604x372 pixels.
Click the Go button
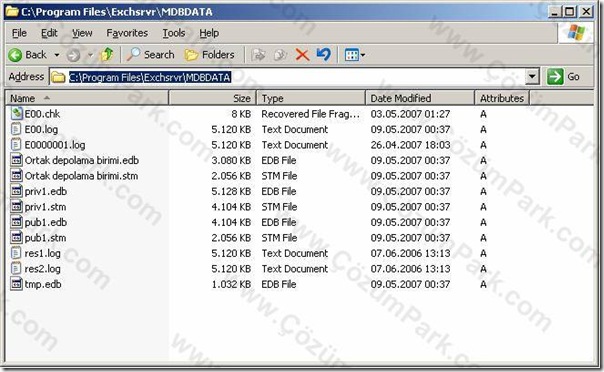[x=563, y=77]
